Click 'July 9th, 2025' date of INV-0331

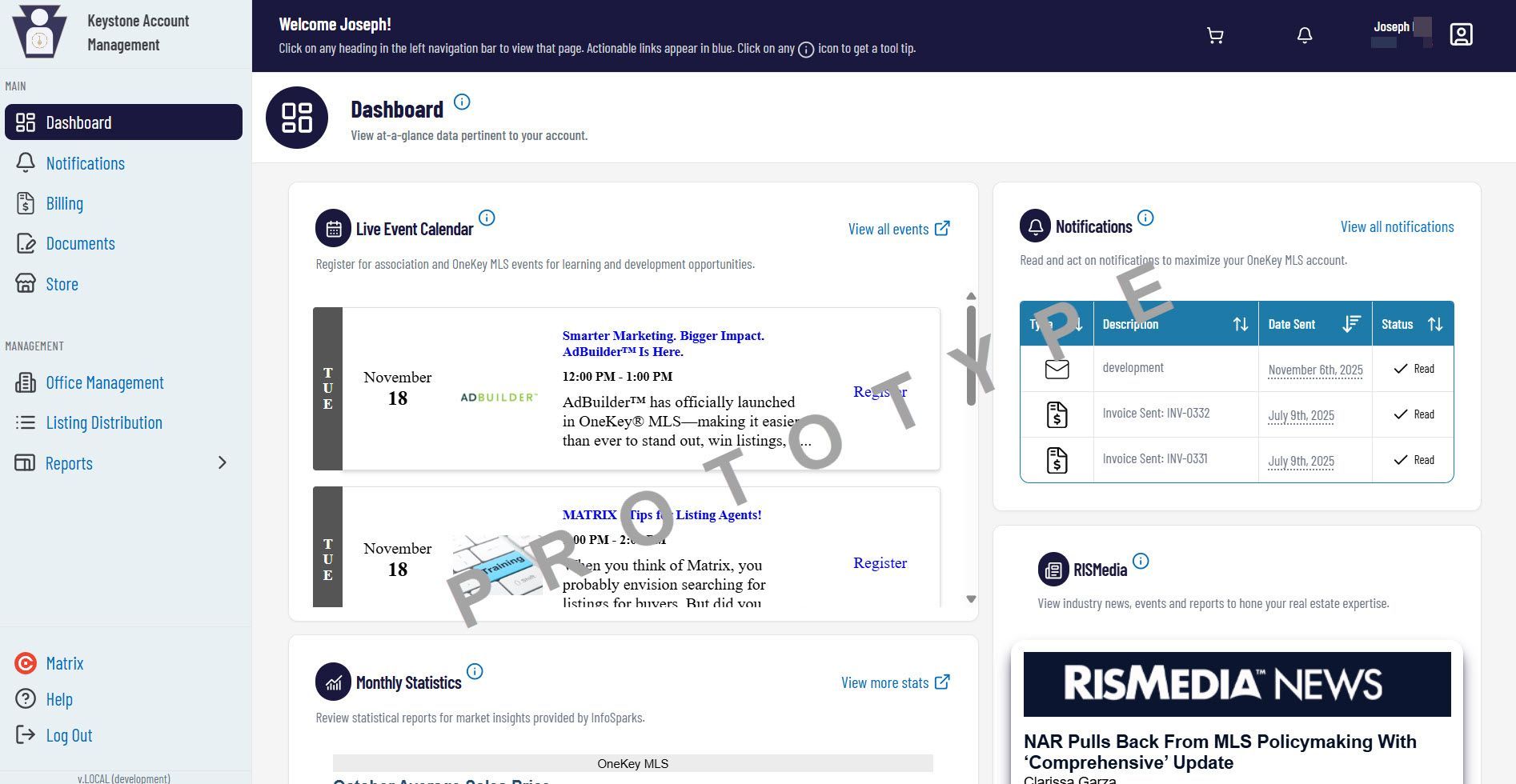click(1301, 461)
